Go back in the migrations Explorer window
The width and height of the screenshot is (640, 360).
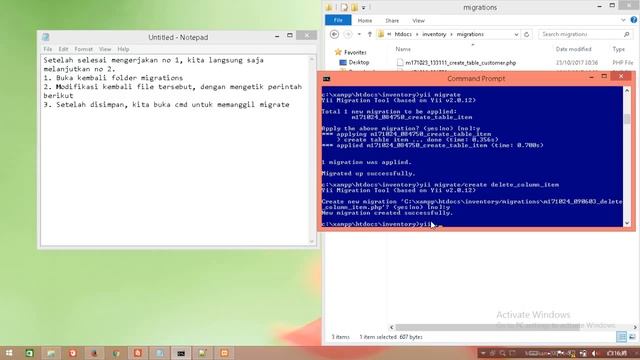click(x=334, y=34)
